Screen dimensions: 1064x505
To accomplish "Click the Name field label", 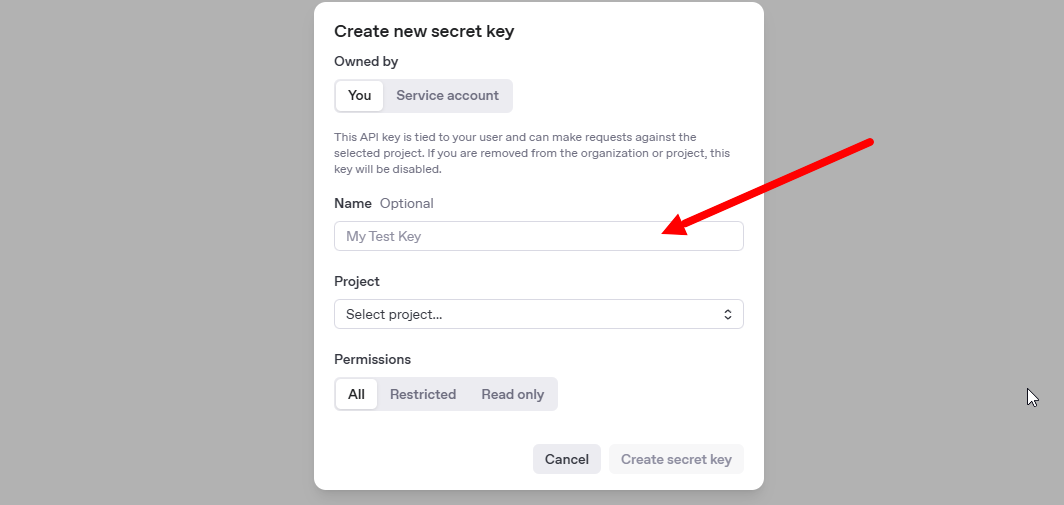I will coord(353,203).
